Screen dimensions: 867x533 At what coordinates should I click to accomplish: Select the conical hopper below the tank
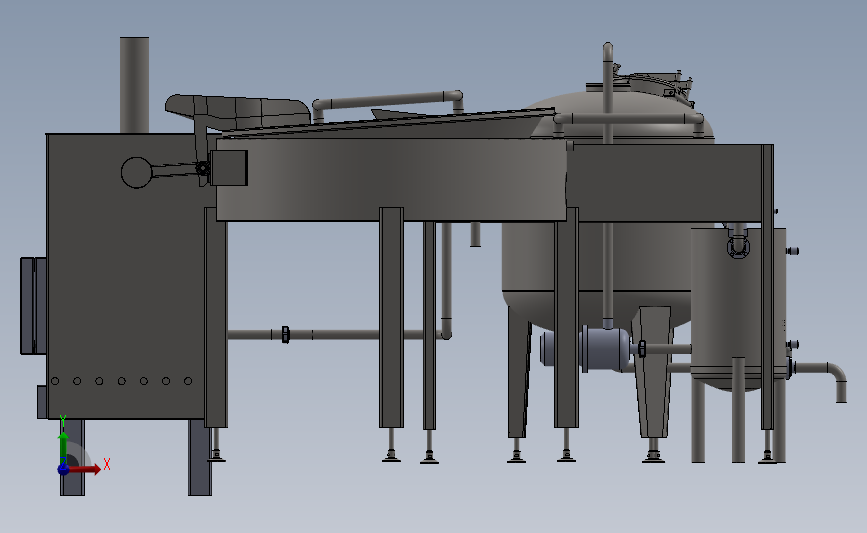coord(653,371)
